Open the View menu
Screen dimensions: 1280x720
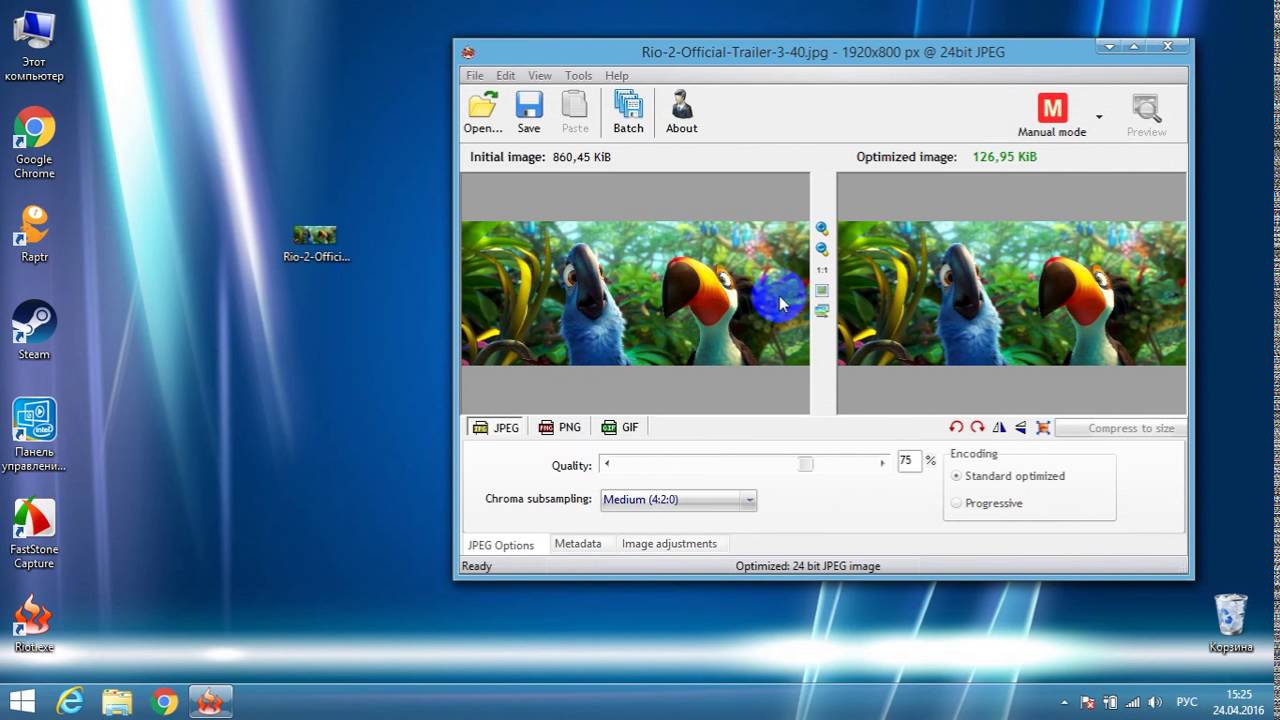540,75
